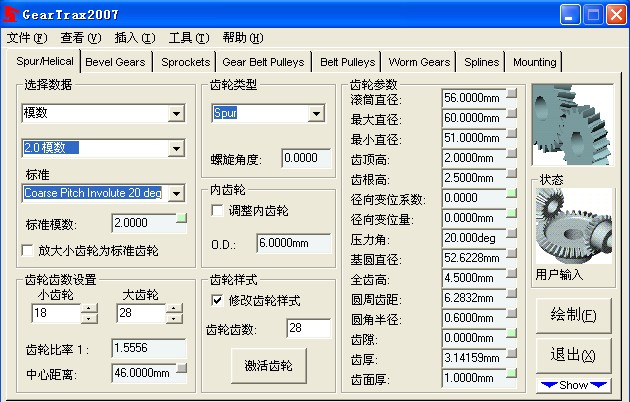Increase 大齿轮 tooth count with up arrow

[x=174, y=308]
